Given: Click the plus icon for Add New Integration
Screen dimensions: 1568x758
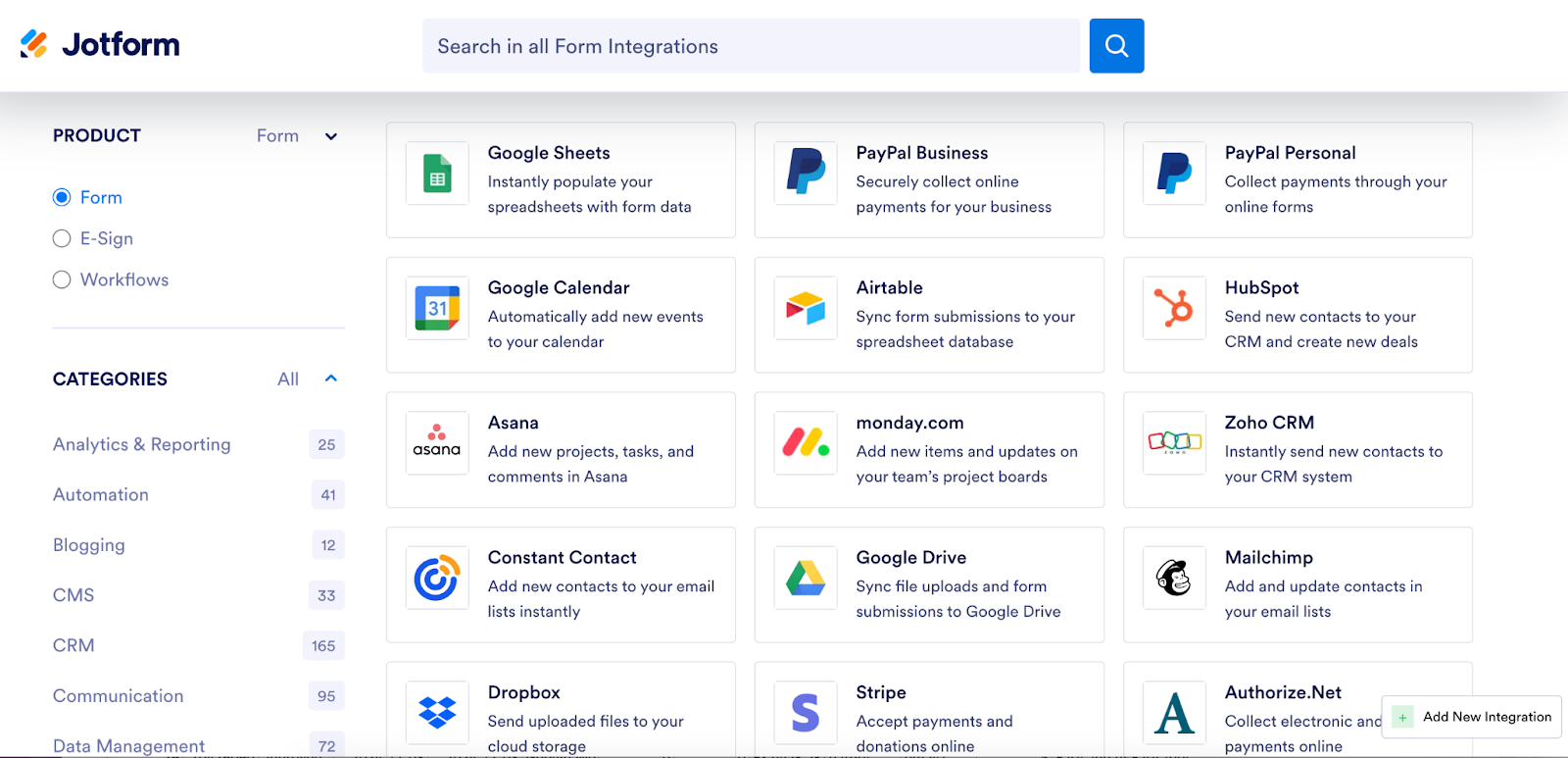Looking at the screenshot, I should tap(1402, 717).
